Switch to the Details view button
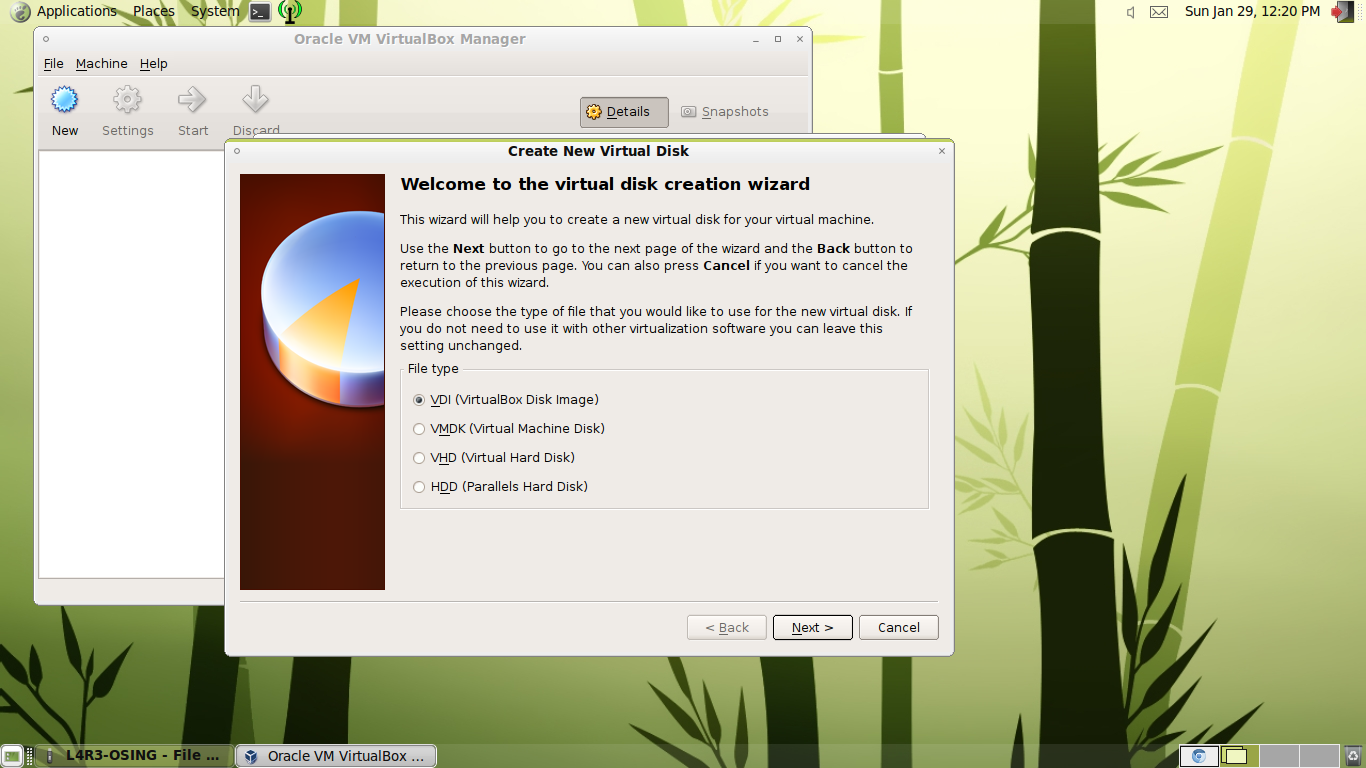This screenshot has height=768, width=1366. click(624, 112)
